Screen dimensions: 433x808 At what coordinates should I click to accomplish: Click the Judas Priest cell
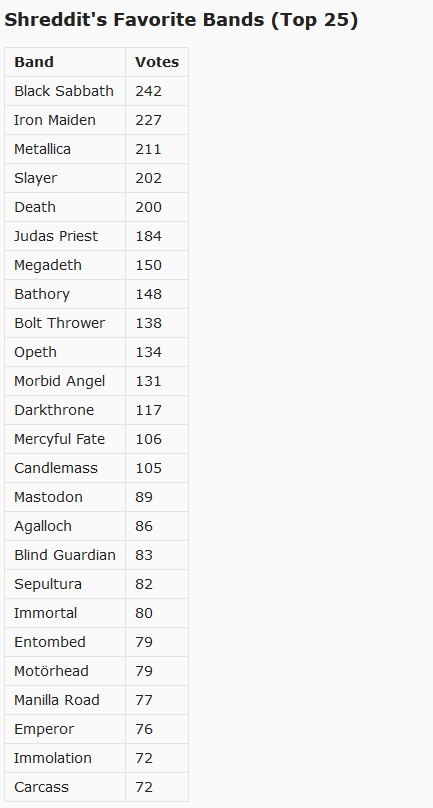click(x=65, y=236)
